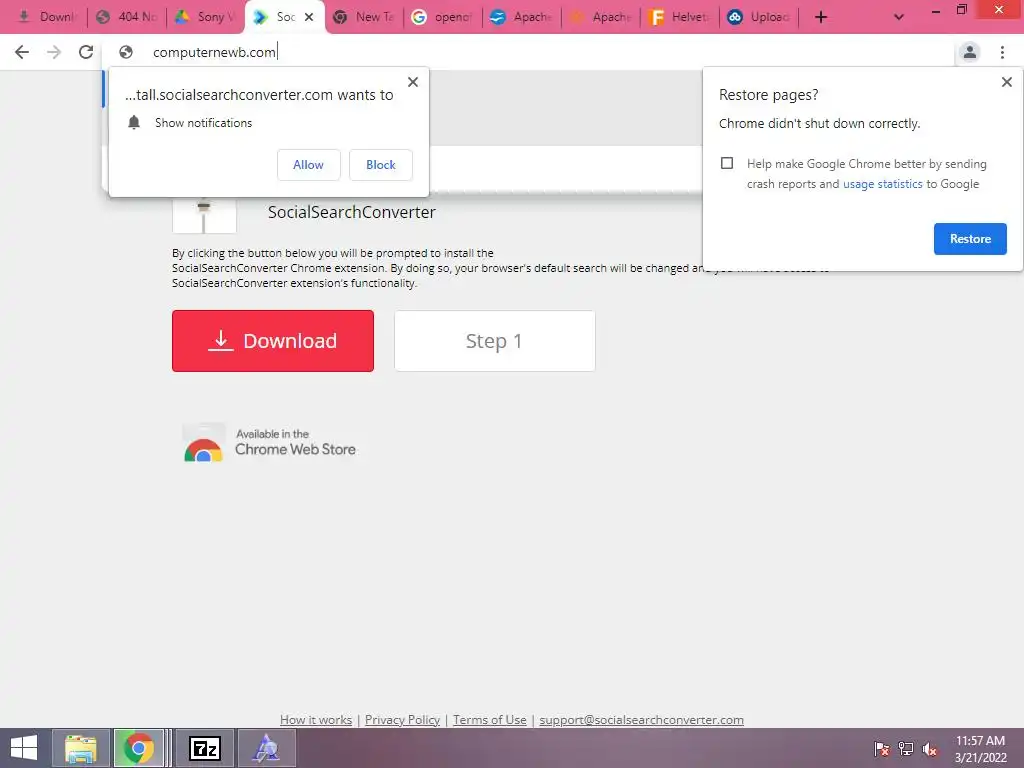Viewport: 1024px width, 768px height.
Task: Reload the current page
Action: coord(86,52)
